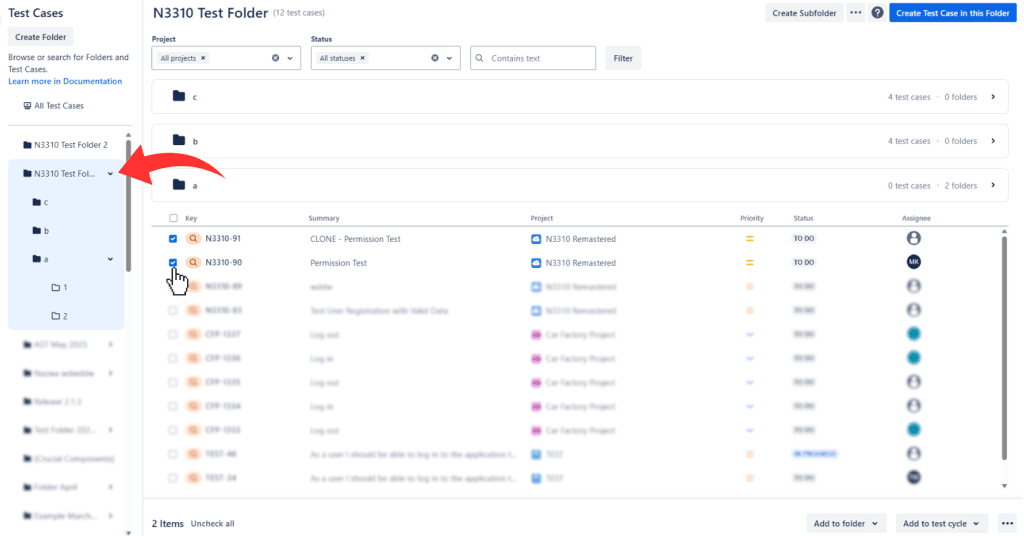Click the Permission Test summary of N3310-90
Viewport: 1024px width, 536px height.
(338, 262)
